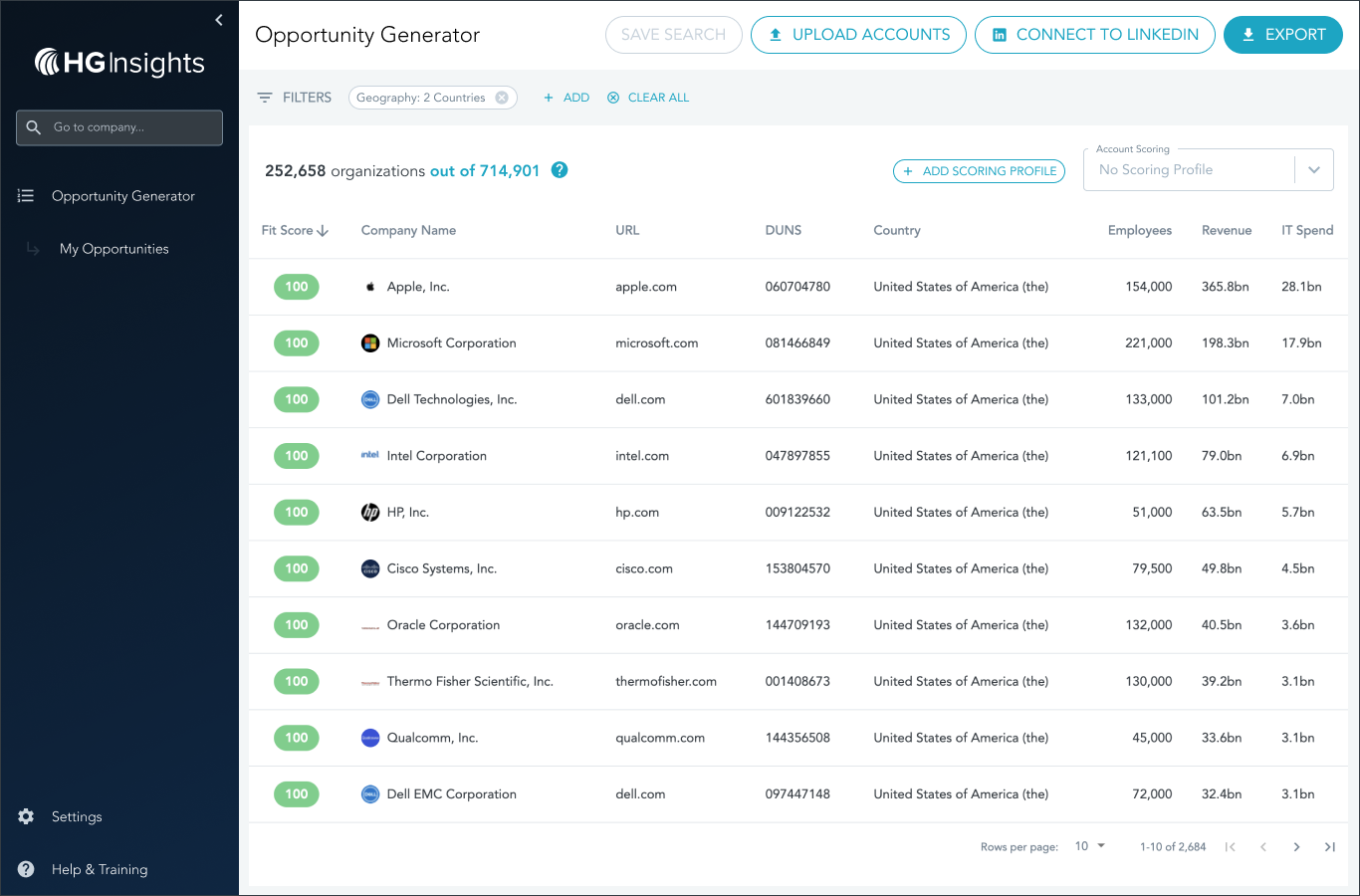Click the HP company logo icon
This screenshot has height=896, width=1360.
(x=370, y=513)
